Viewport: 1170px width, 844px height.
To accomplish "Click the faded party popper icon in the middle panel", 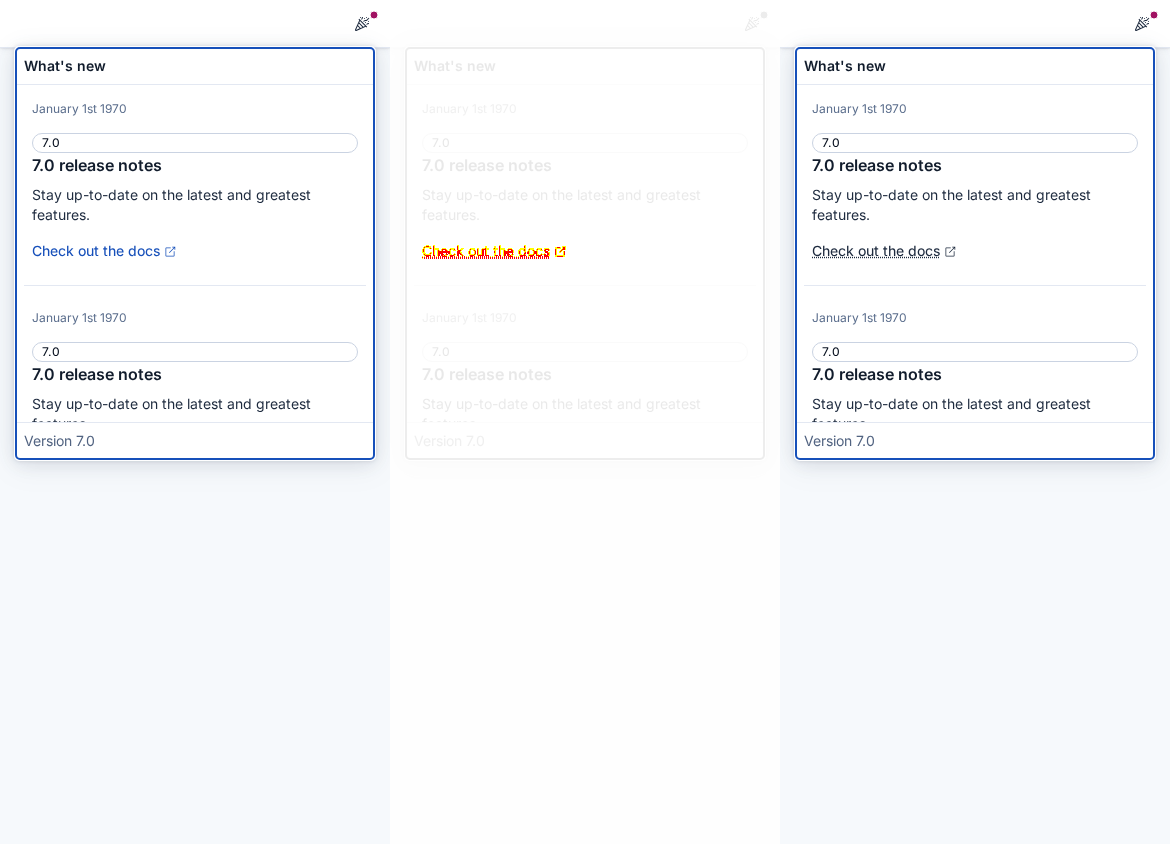I will tap(752, 24).
